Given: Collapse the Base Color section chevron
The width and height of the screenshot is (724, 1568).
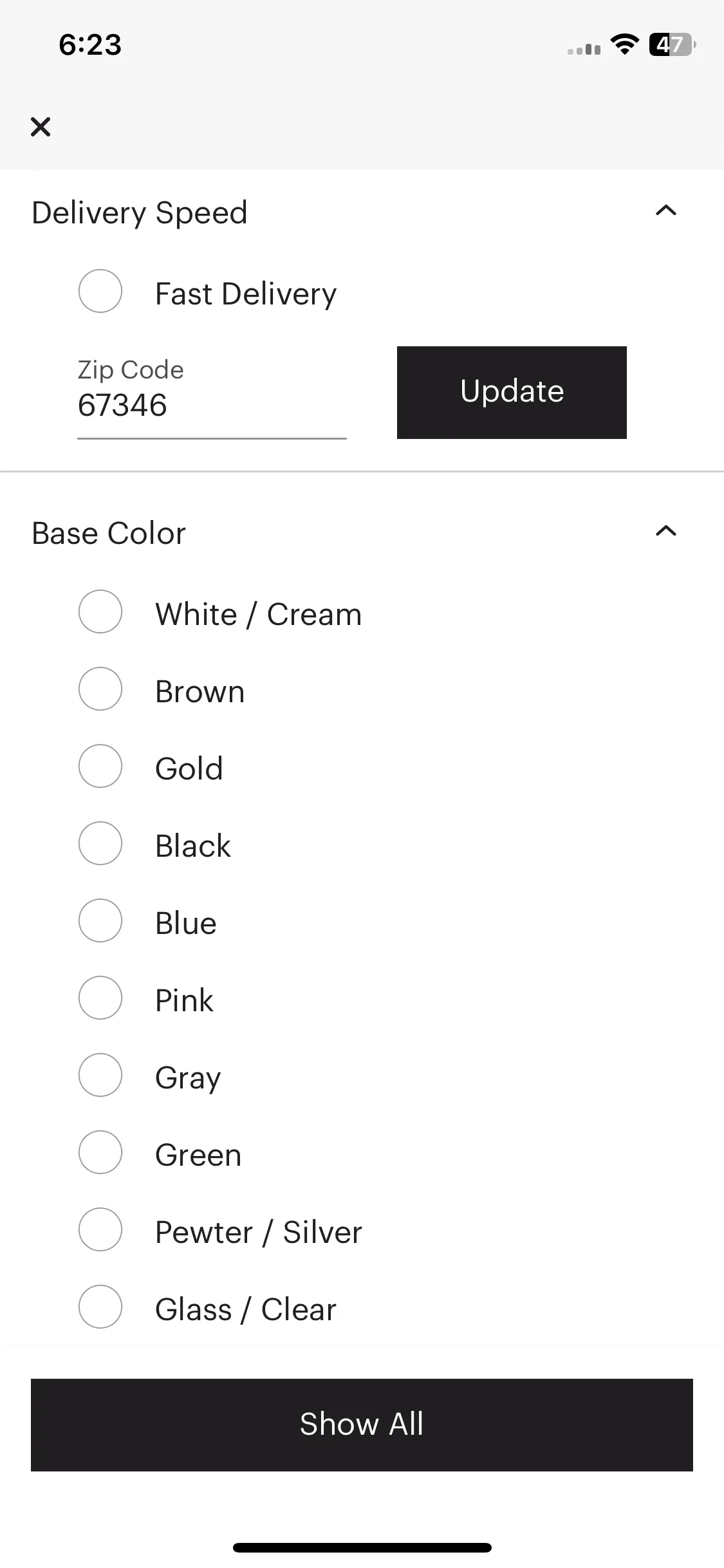Looking at the screenshot, I should (666, 531).
